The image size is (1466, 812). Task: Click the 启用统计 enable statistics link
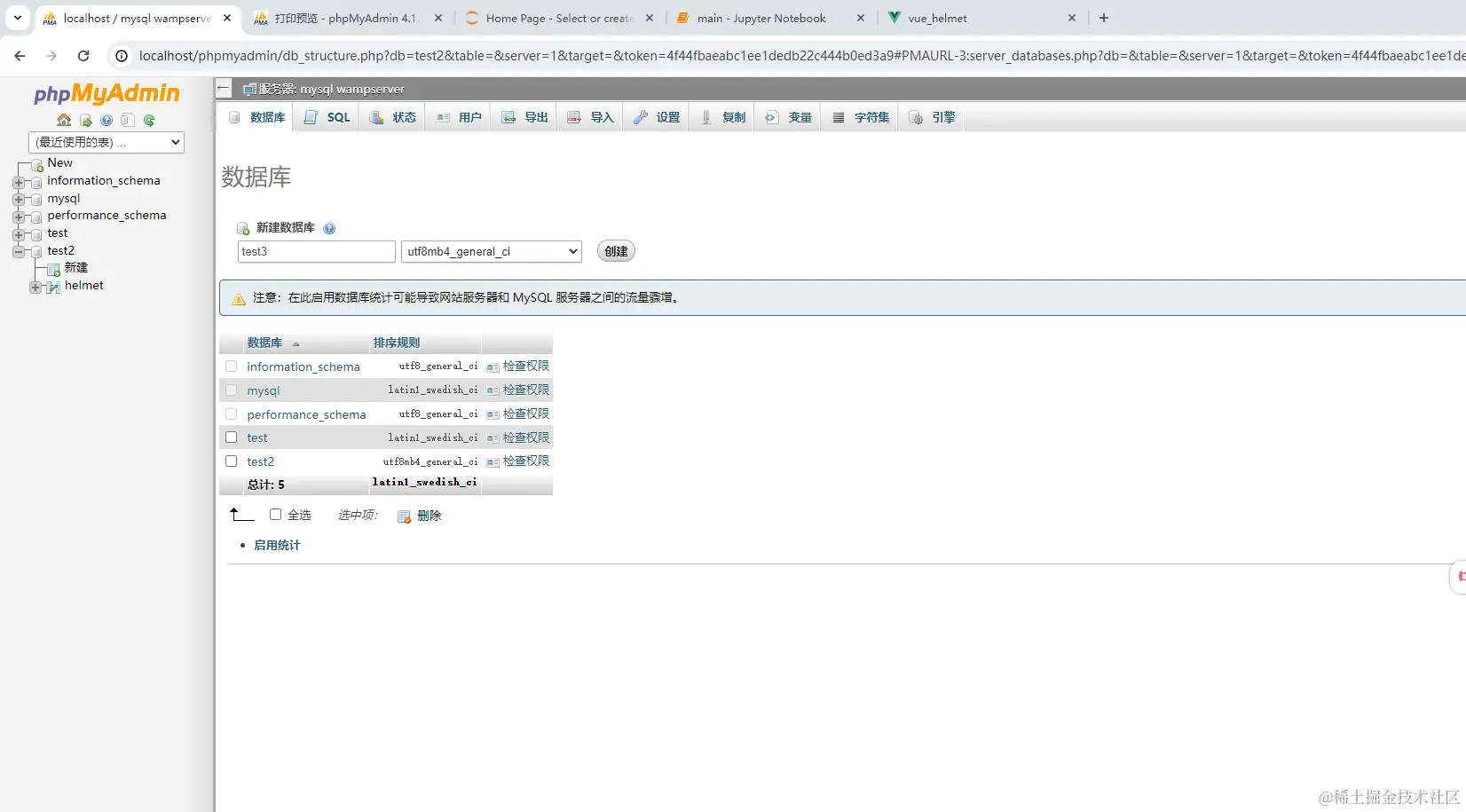click(x=277, y=545)
